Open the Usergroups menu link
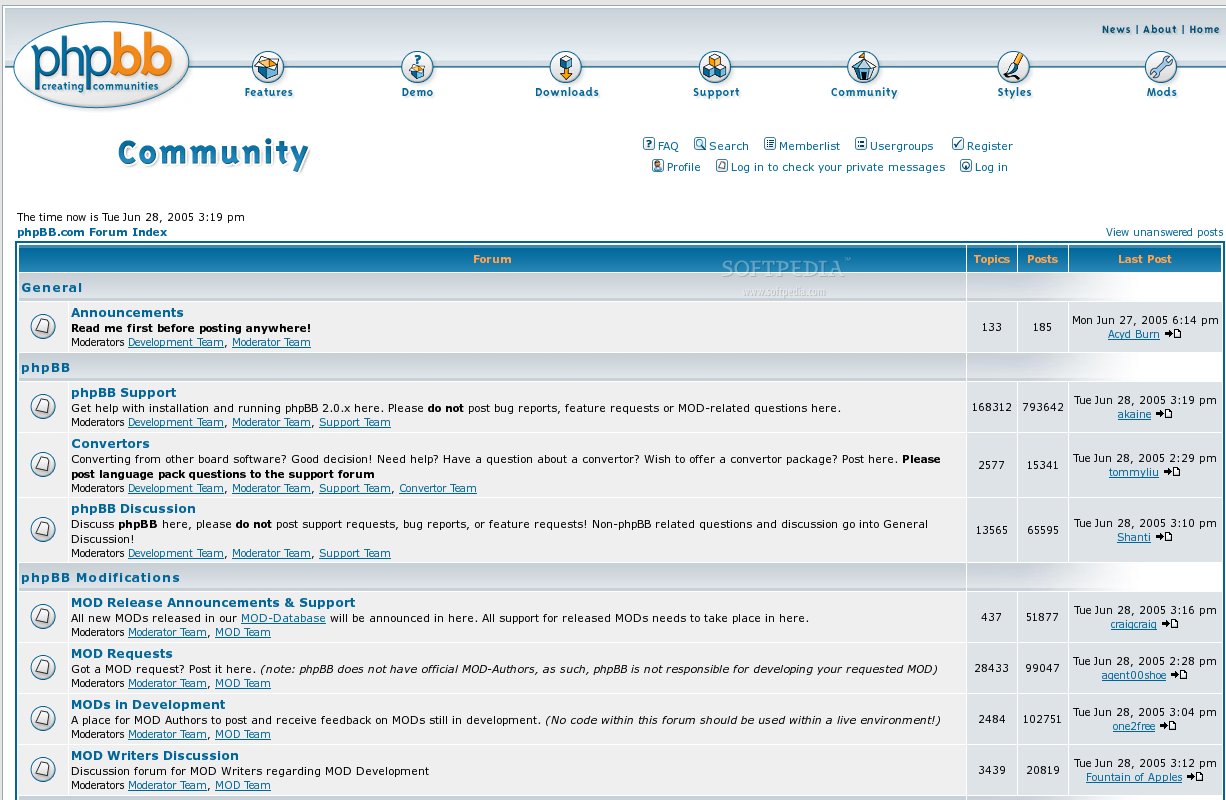 [x=901, y=146]
